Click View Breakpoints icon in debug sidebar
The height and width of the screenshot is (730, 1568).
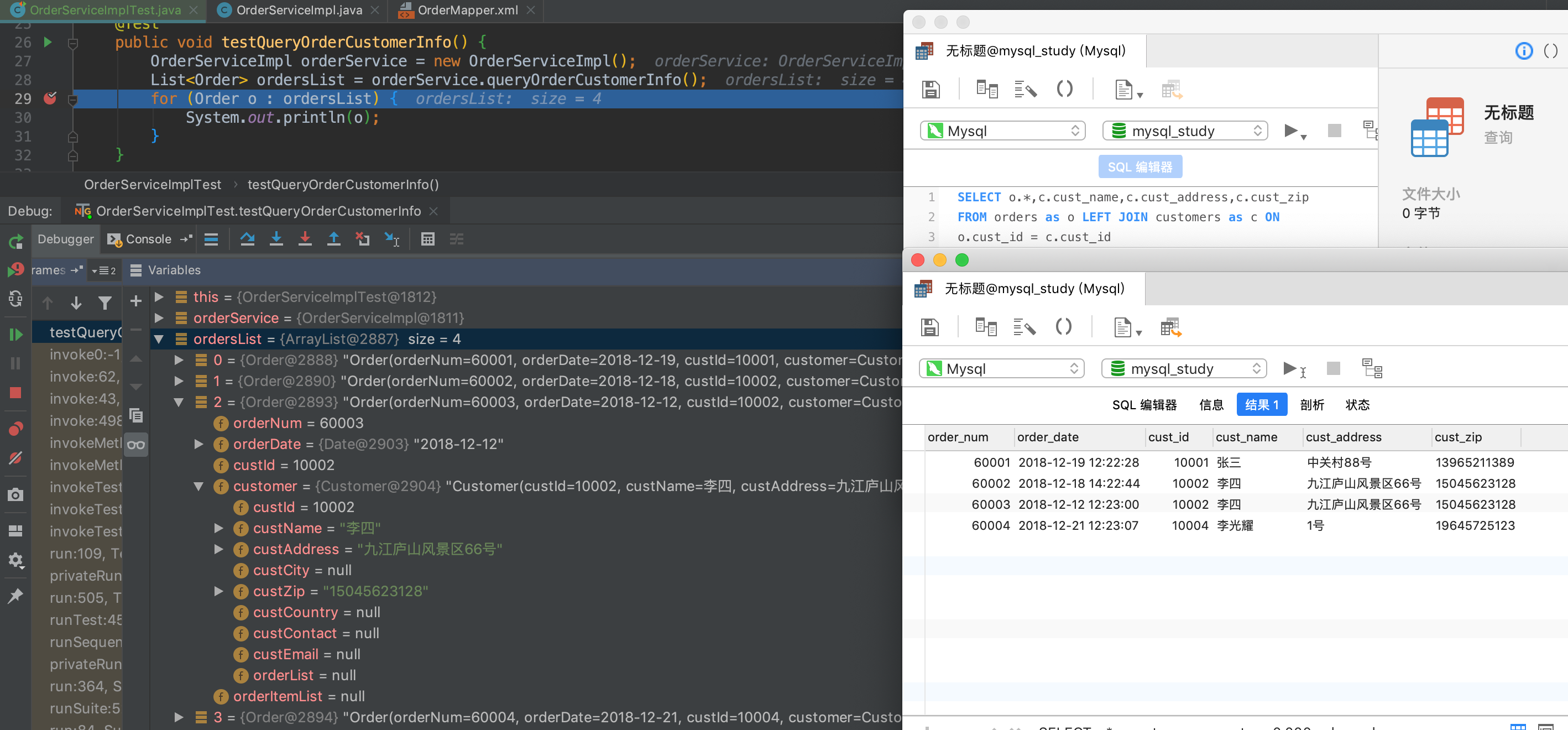[16, 428]
